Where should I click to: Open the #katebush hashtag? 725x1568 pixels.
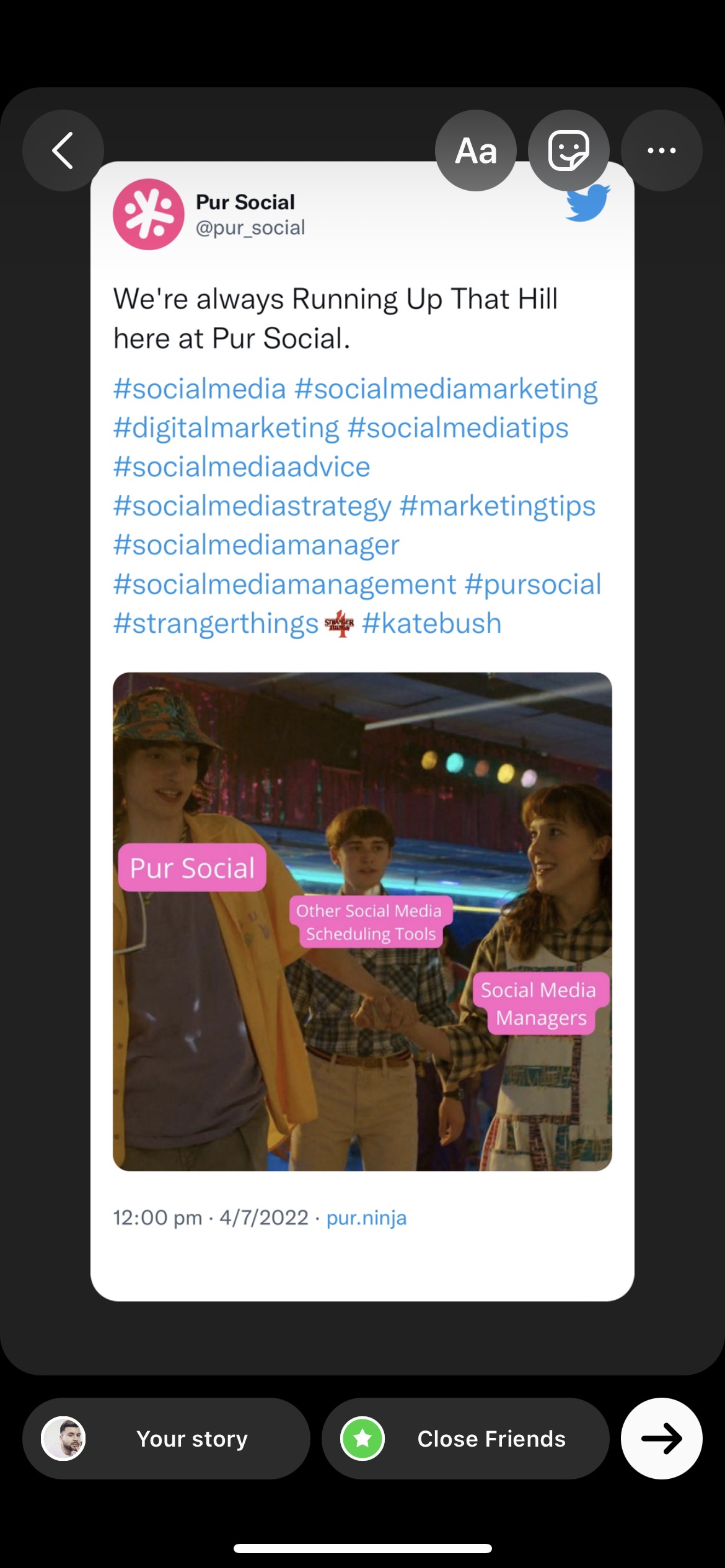click(x=432, y=623)
